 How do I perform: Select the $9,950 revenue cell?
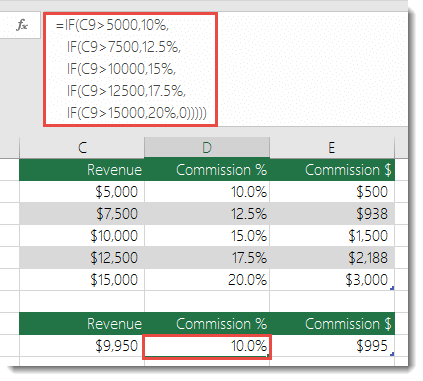tap(82, 346)
